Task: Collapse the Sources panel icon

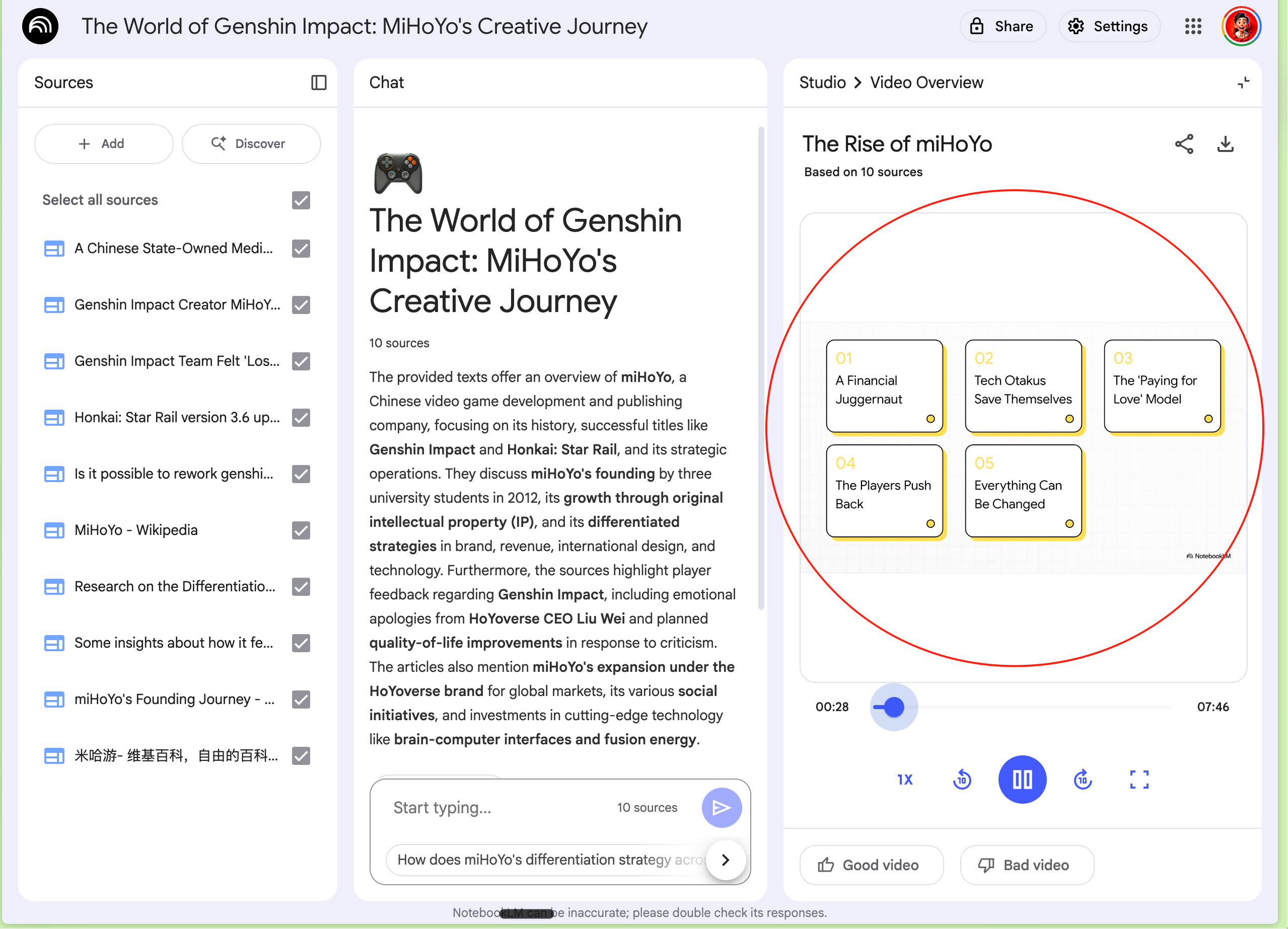Action: click(319, 83)
